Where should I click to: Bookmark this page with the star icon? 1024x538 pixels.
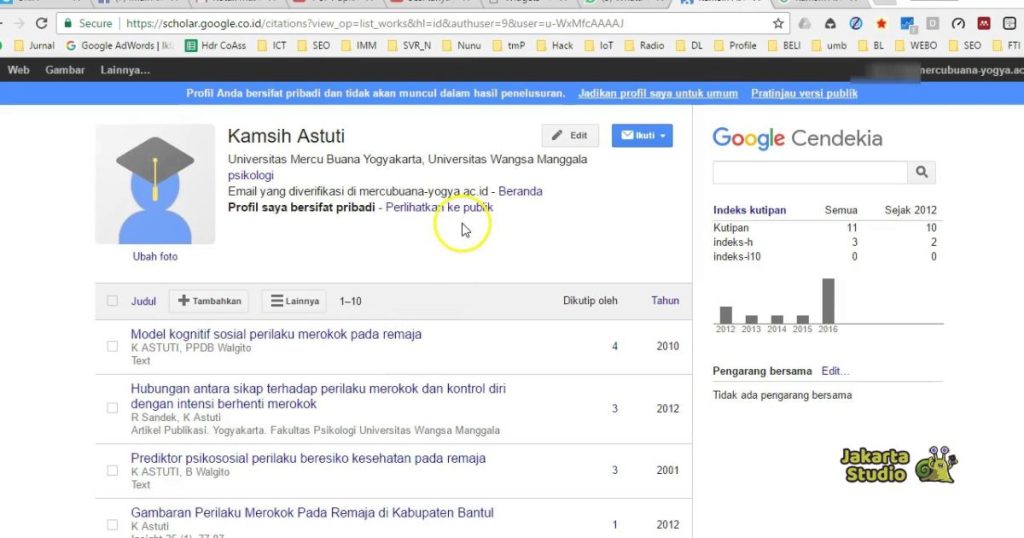[x=779, y=23]
